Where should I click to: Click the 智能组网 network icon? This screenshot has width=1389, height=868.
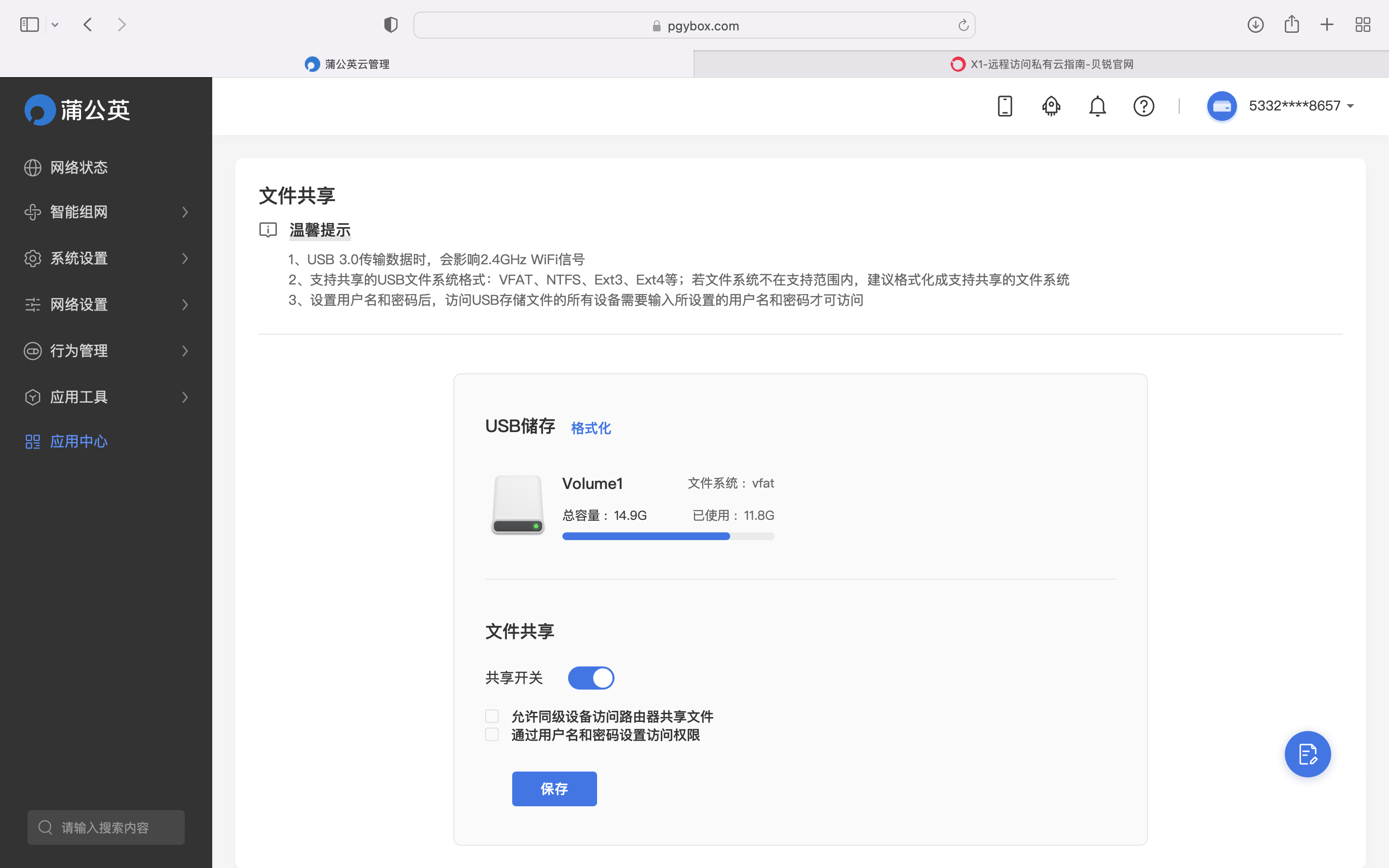point(33,212)
